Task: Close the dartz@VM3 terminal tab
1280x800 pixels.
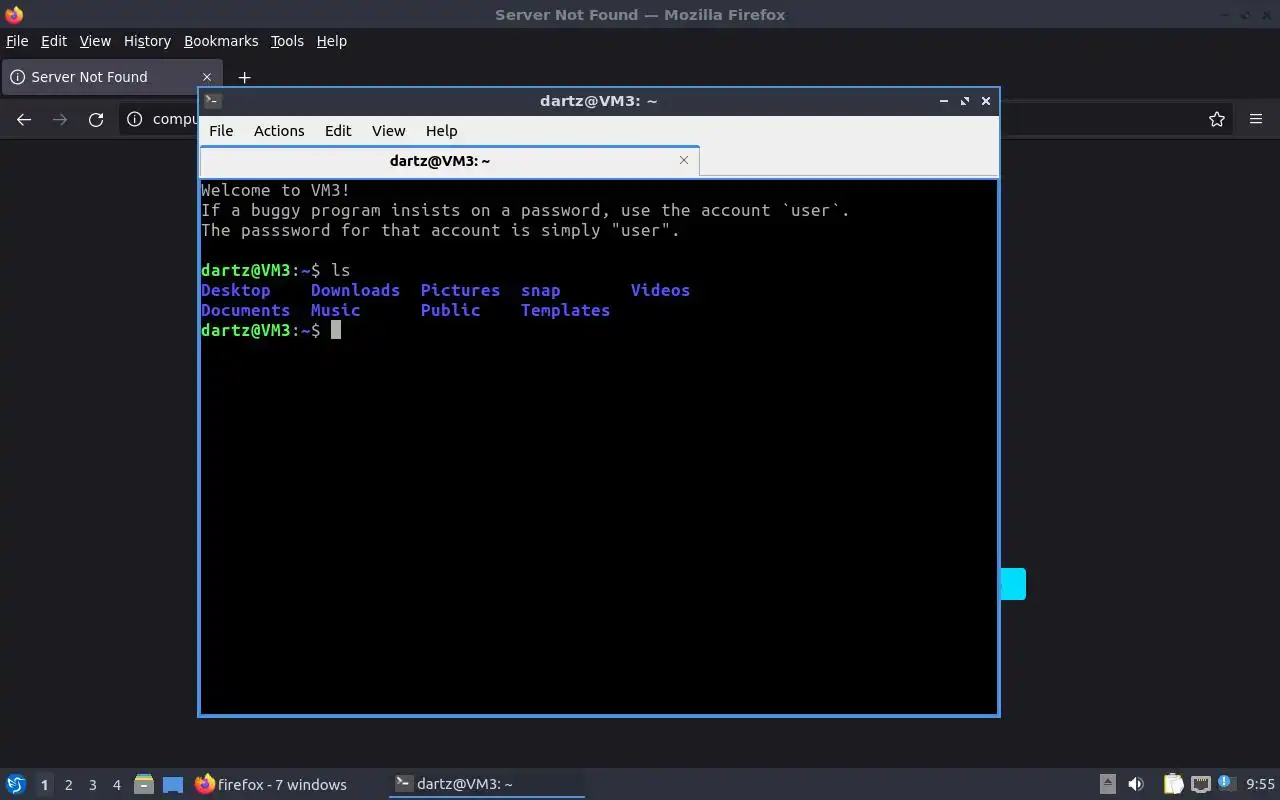Action: tap(684, 160)
